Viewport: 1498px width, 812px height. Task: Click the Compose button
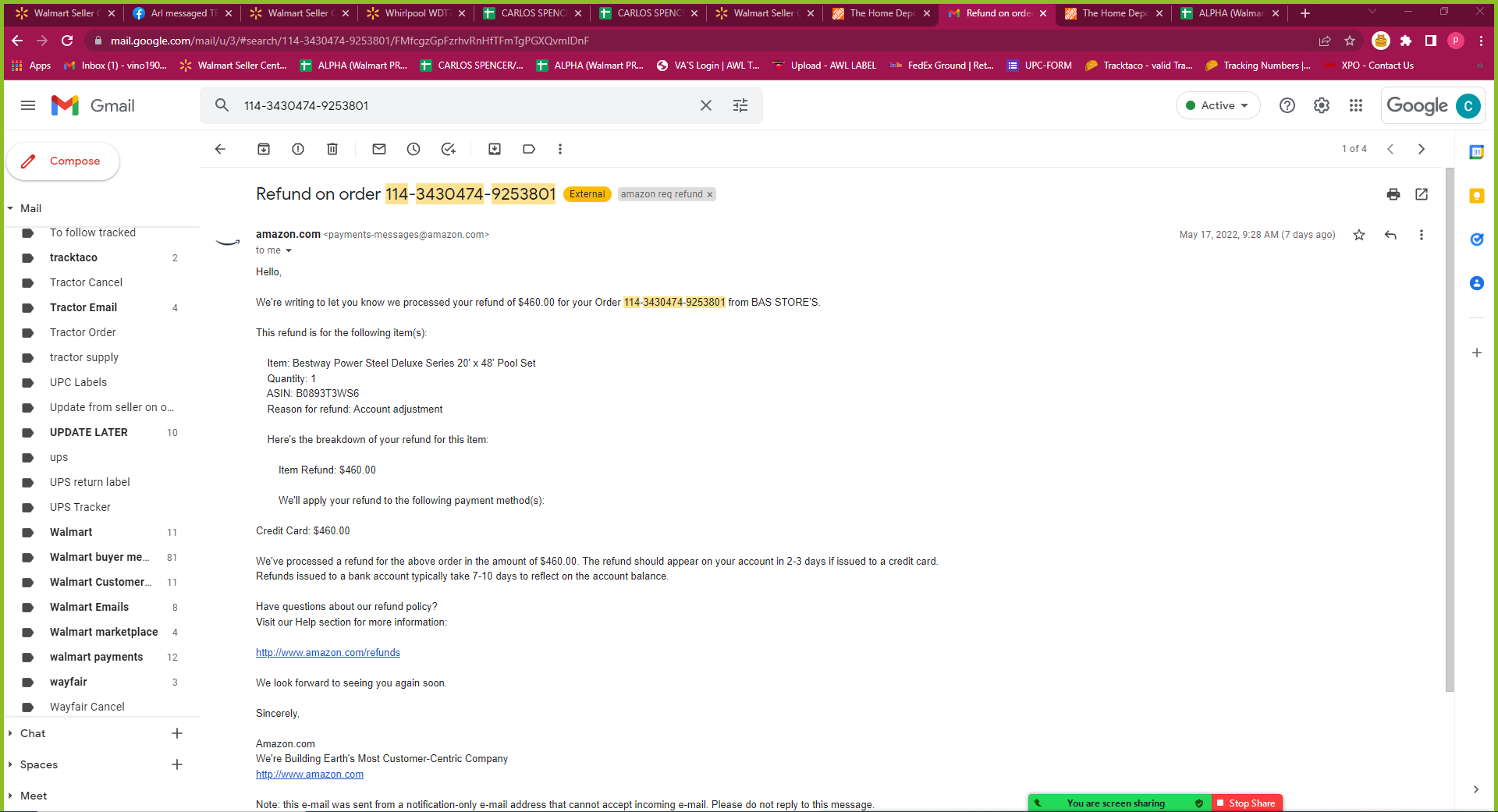pos(63,161)
